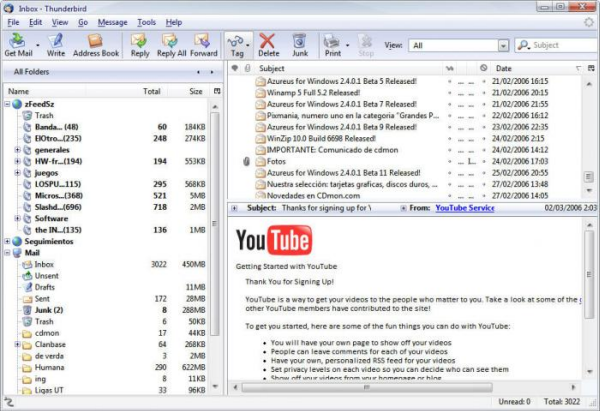Open the Tools menu
600x411 pixels.
(146, 21)
